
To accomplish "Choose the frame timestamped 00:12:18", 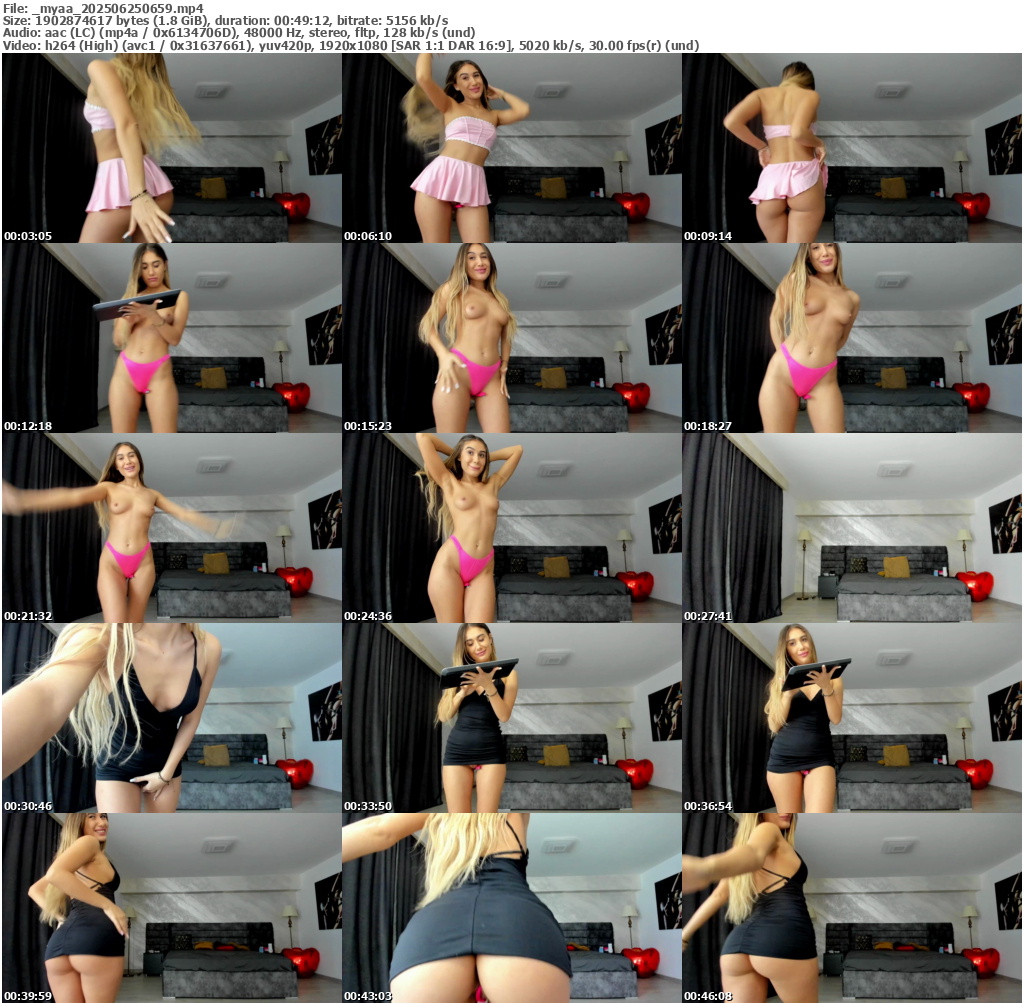I will [x=172, y=338].
